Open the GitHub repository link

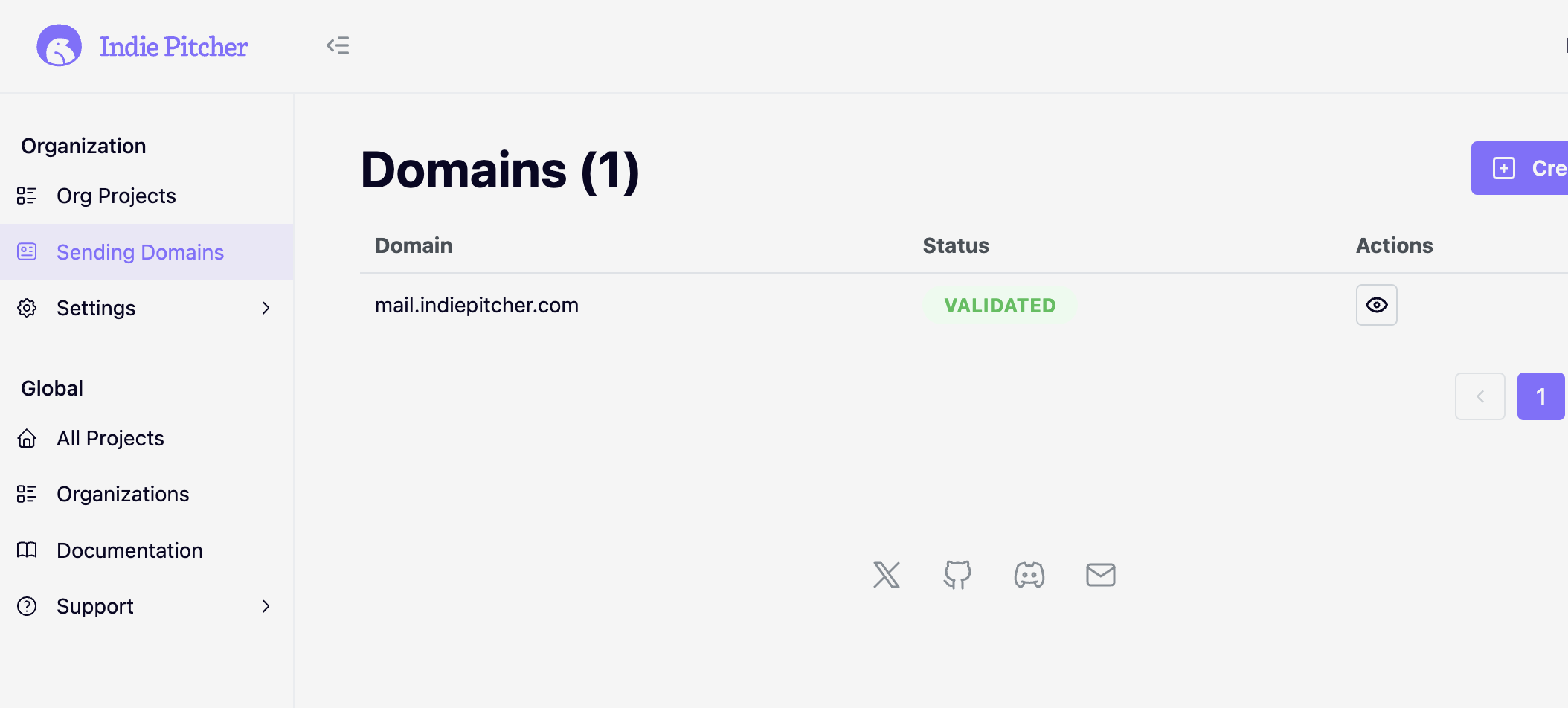pos(957,574)
